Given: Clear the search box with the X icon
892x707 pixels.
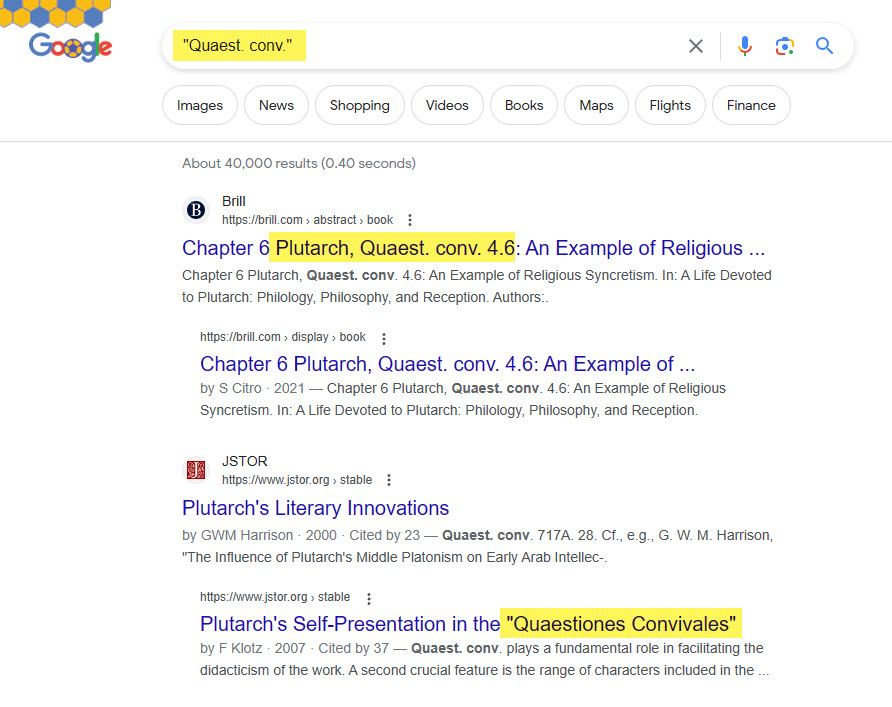Looking at the screenshot, I should (x=695, y=46).
